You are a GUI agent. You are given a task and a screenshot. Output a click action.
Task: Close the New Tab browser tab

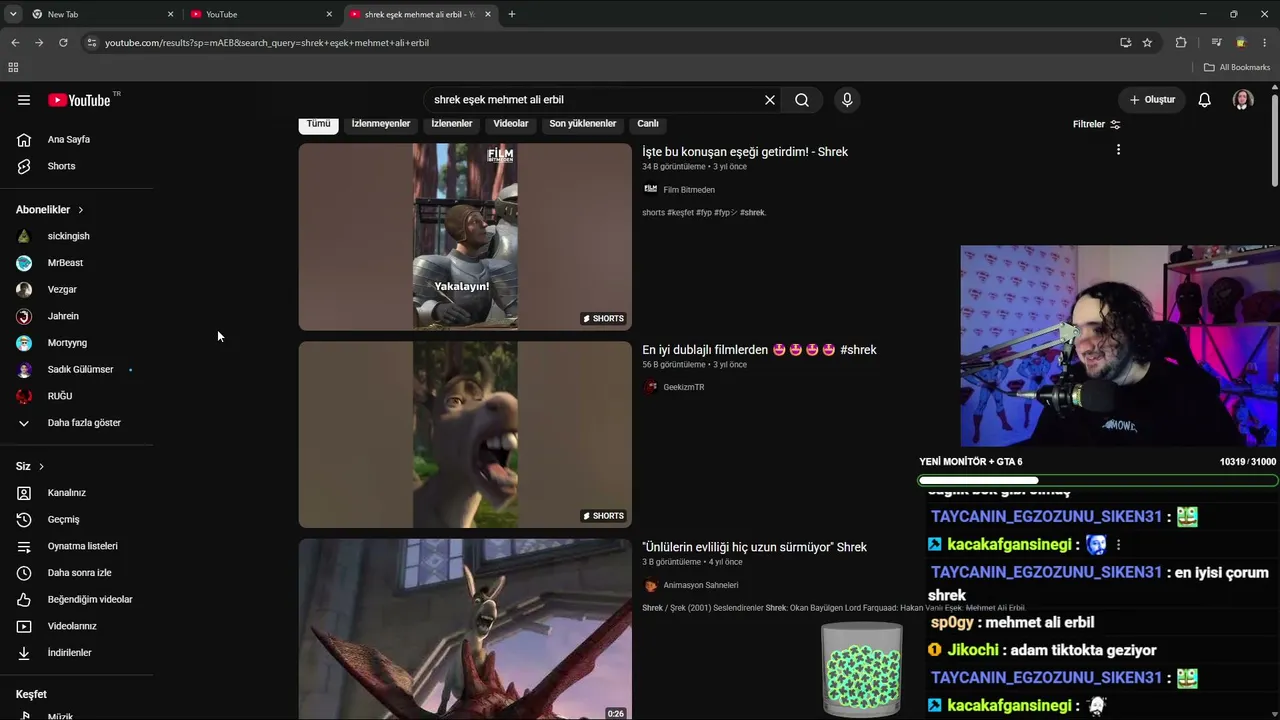pyautogui.click(x=171, y=14)
